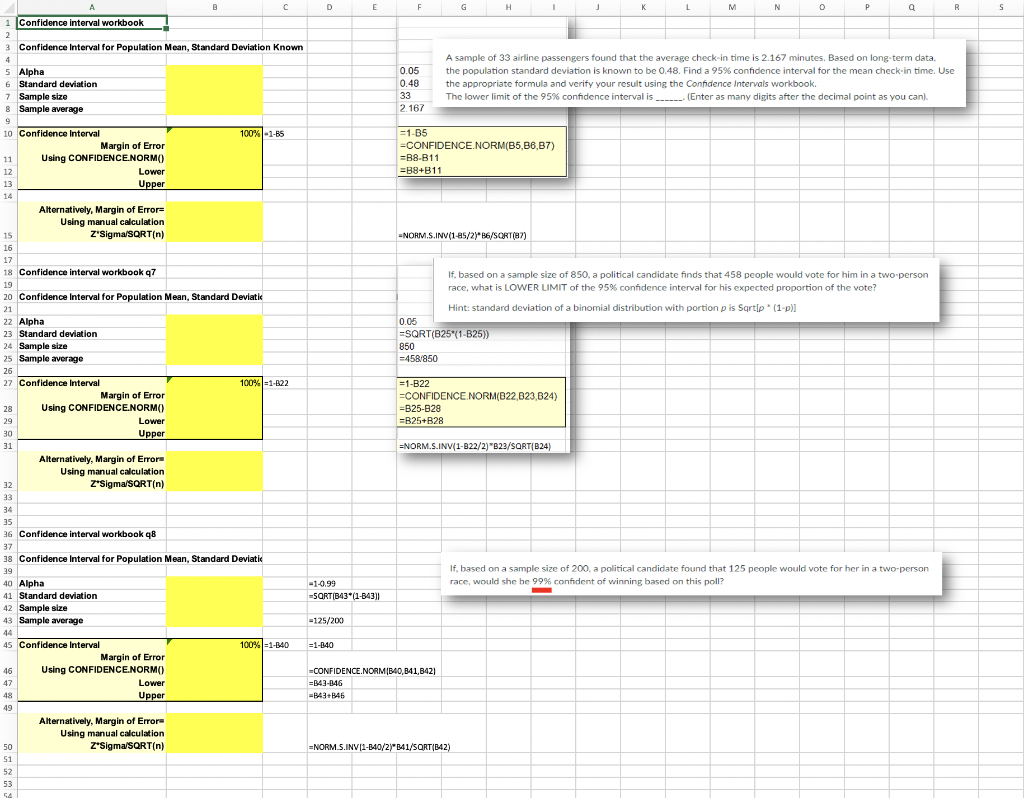Click the formula =B25+B28

click(x=421, y=421)
